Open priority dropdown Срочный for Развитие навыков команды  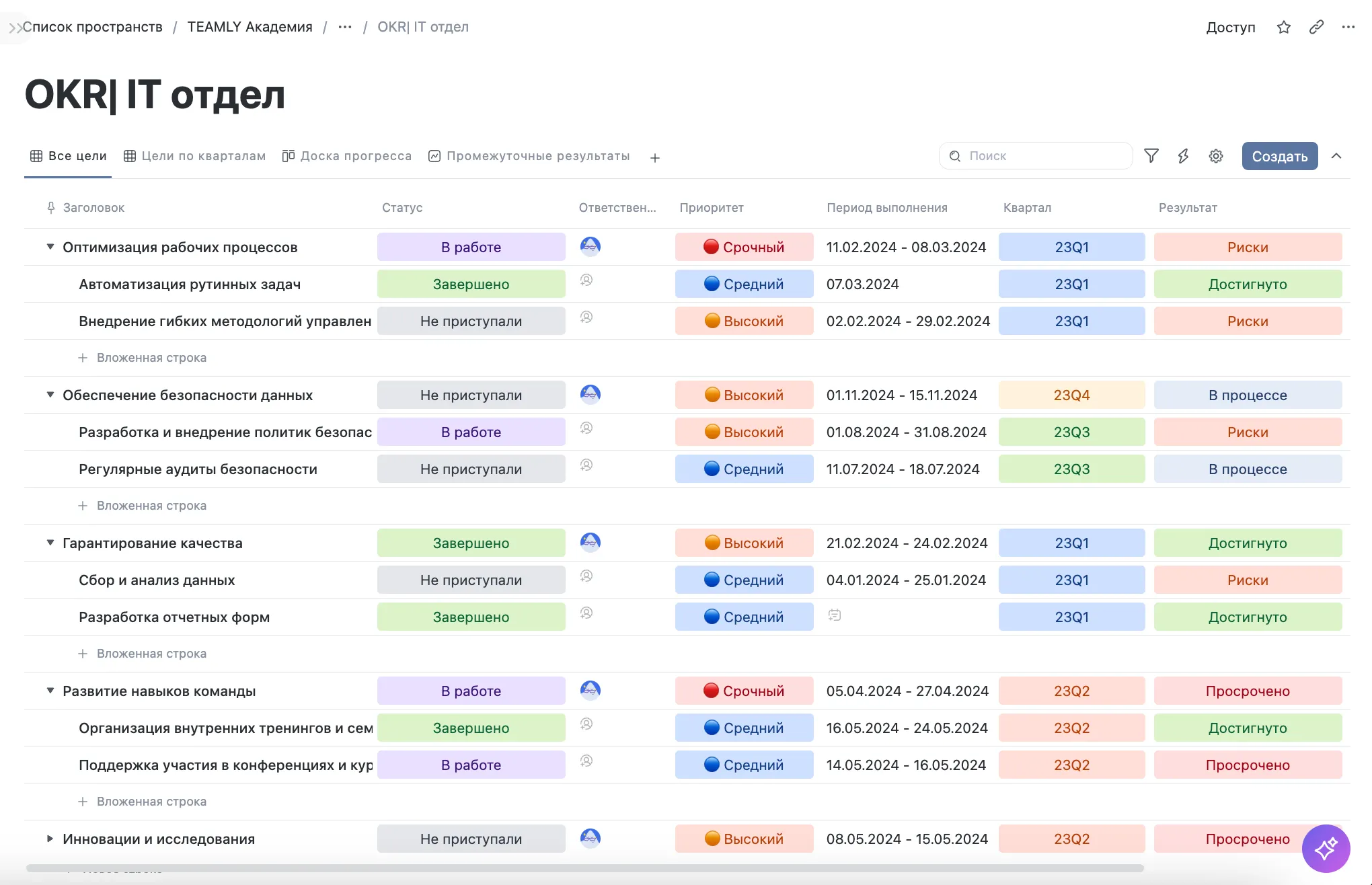pos(744,691)
